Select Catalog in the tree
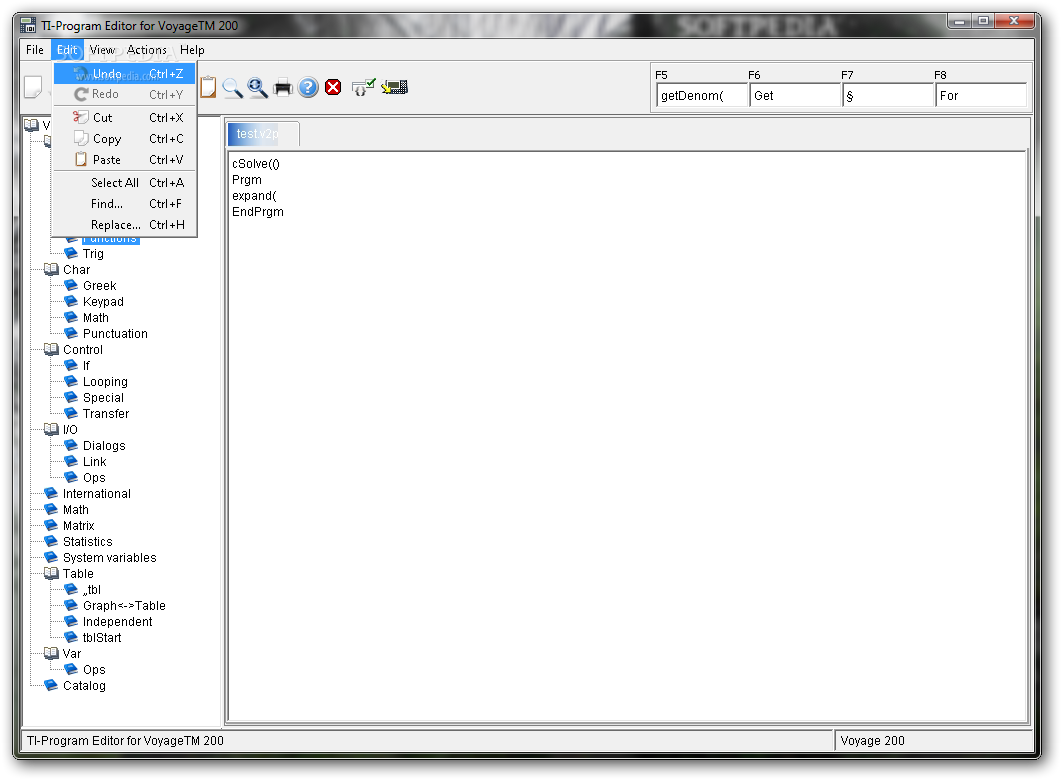 click(x=84, y=686)
